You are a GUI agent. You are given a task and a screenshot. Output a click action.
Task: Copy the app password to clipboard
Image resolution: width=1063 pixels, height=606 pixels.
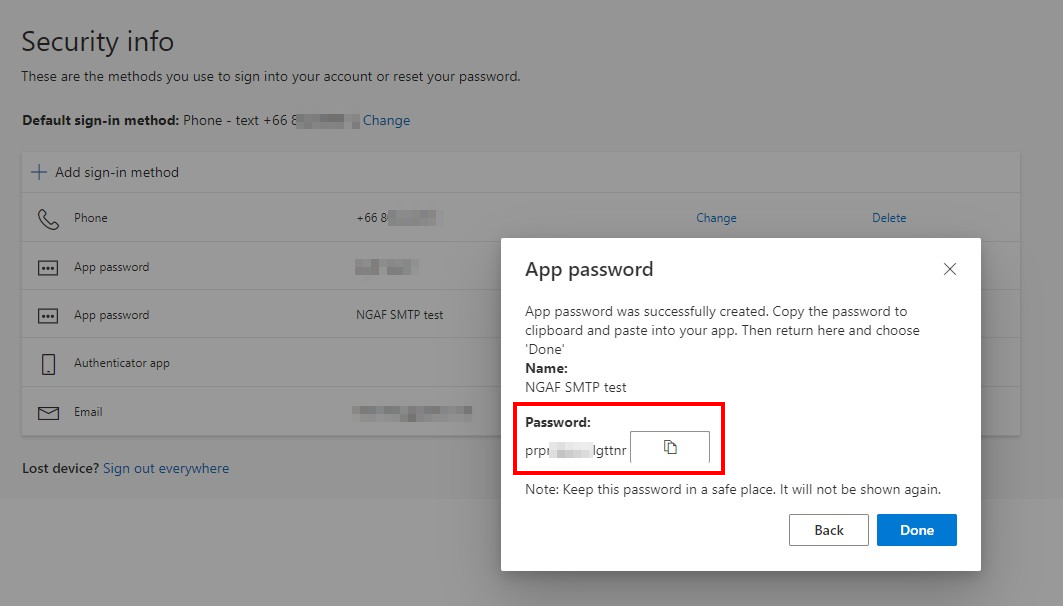pyautogui.click(x=670, y=447)
